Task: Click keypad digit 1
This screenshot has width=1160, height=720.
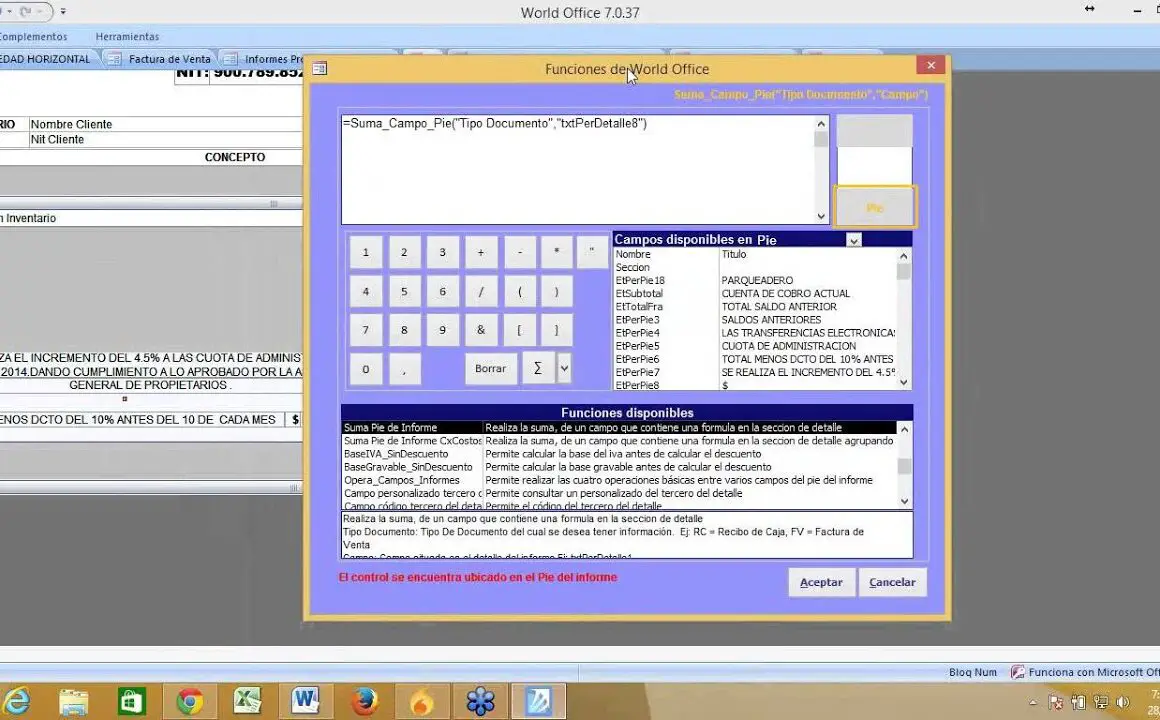Action: pos(365,252)
